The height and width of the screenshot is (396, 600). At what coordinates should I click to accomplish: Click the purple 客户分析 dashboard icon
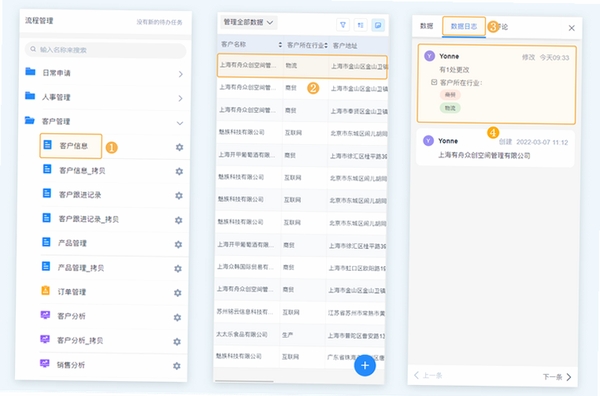pos(45,315)
